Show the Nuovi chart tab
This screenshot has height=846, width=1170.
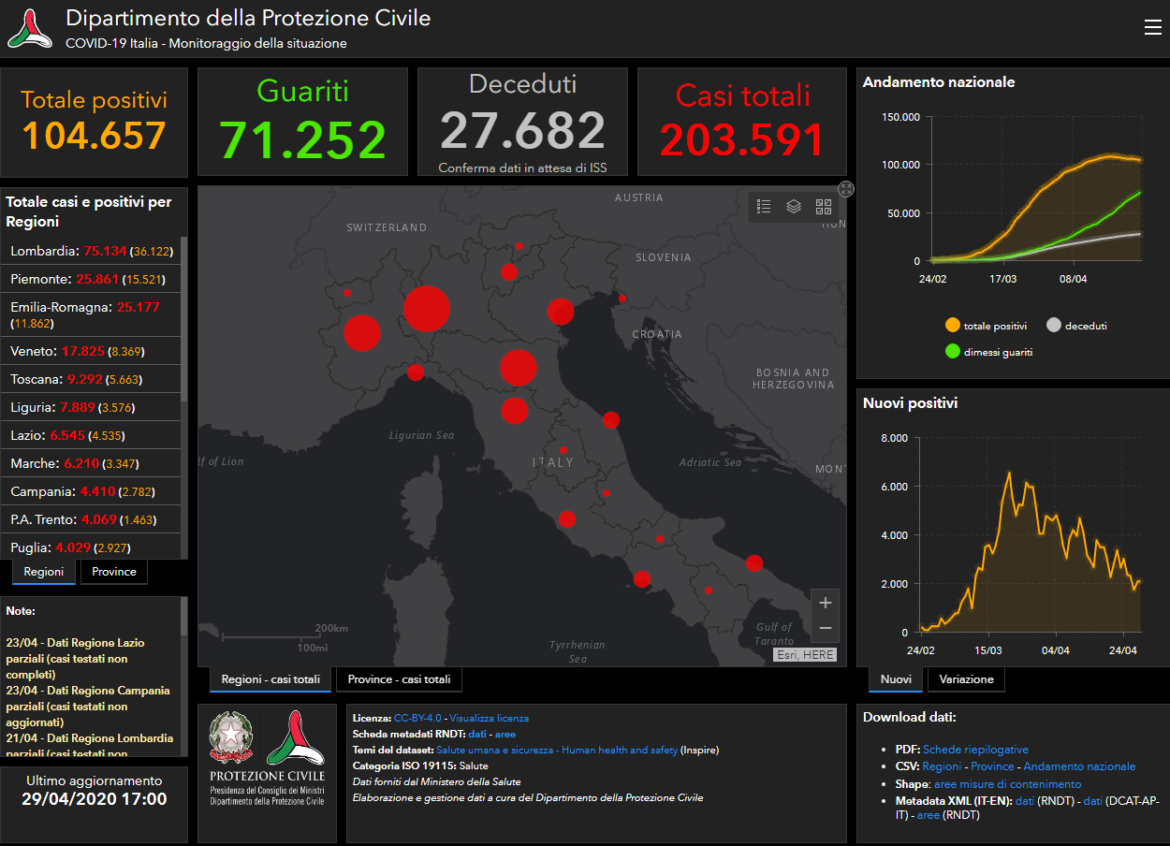pos(895,680)
